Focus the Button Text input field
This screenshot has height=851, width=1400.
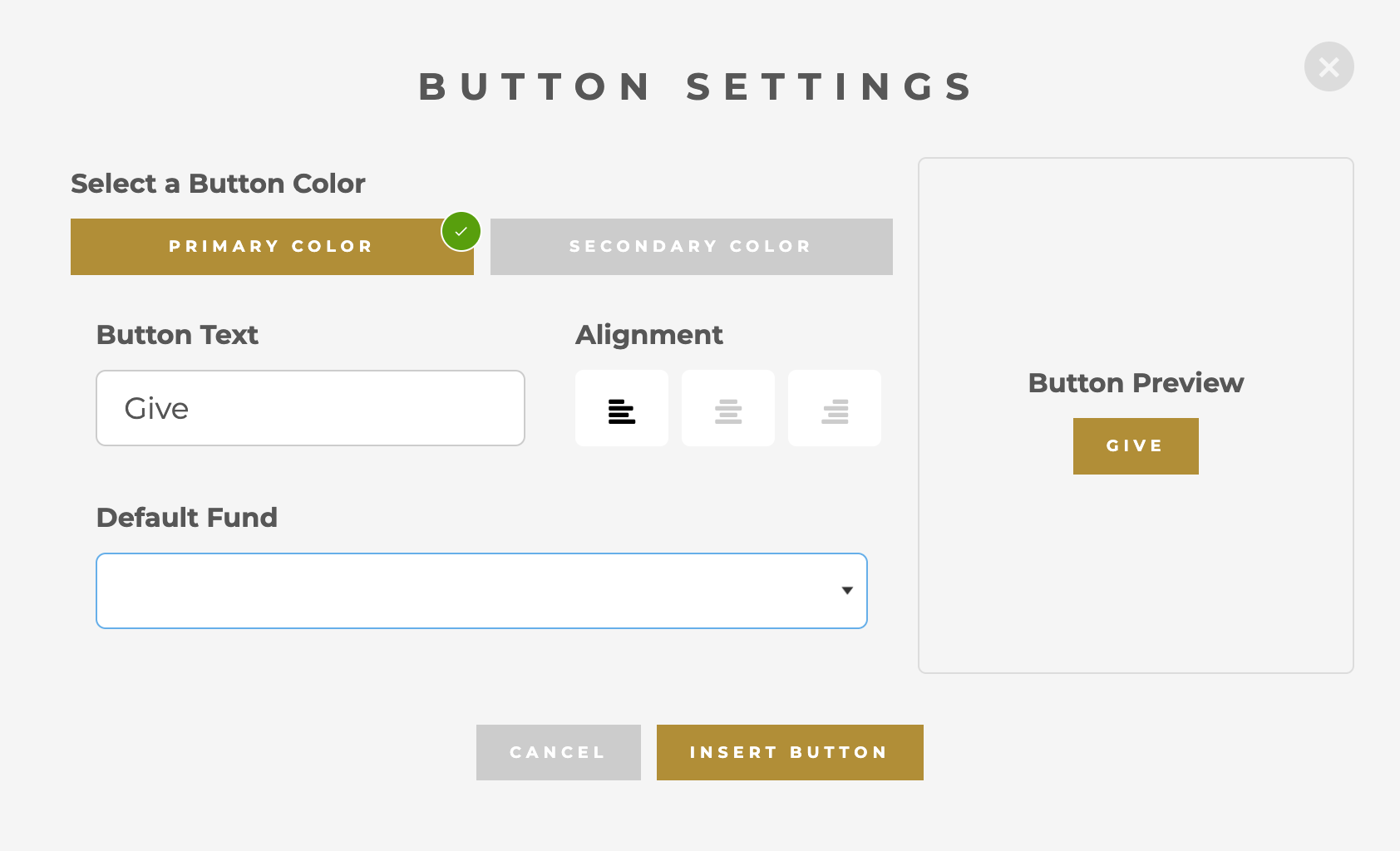click(x=310, y=408)
